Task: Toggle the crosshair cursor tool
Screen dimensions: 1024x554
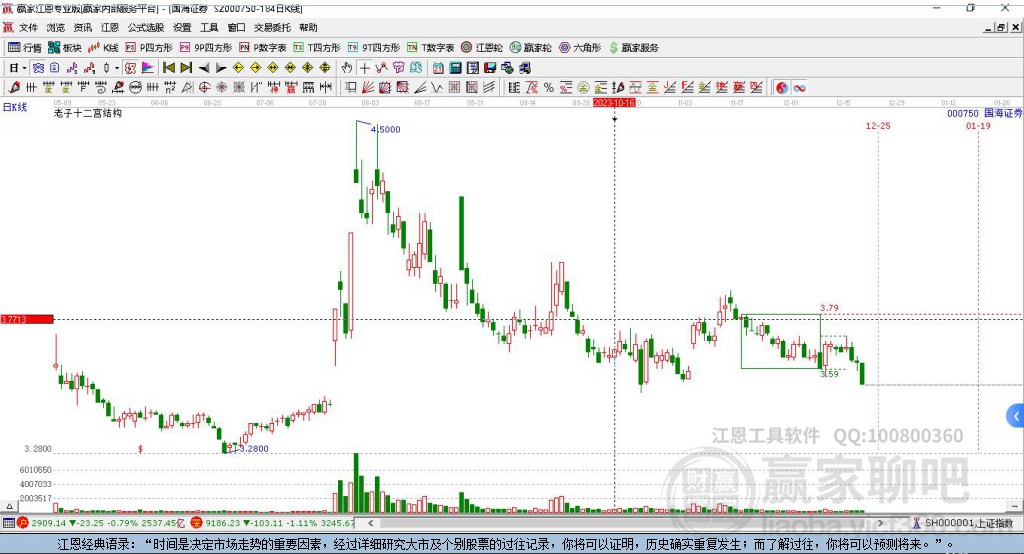Action: 364,68
